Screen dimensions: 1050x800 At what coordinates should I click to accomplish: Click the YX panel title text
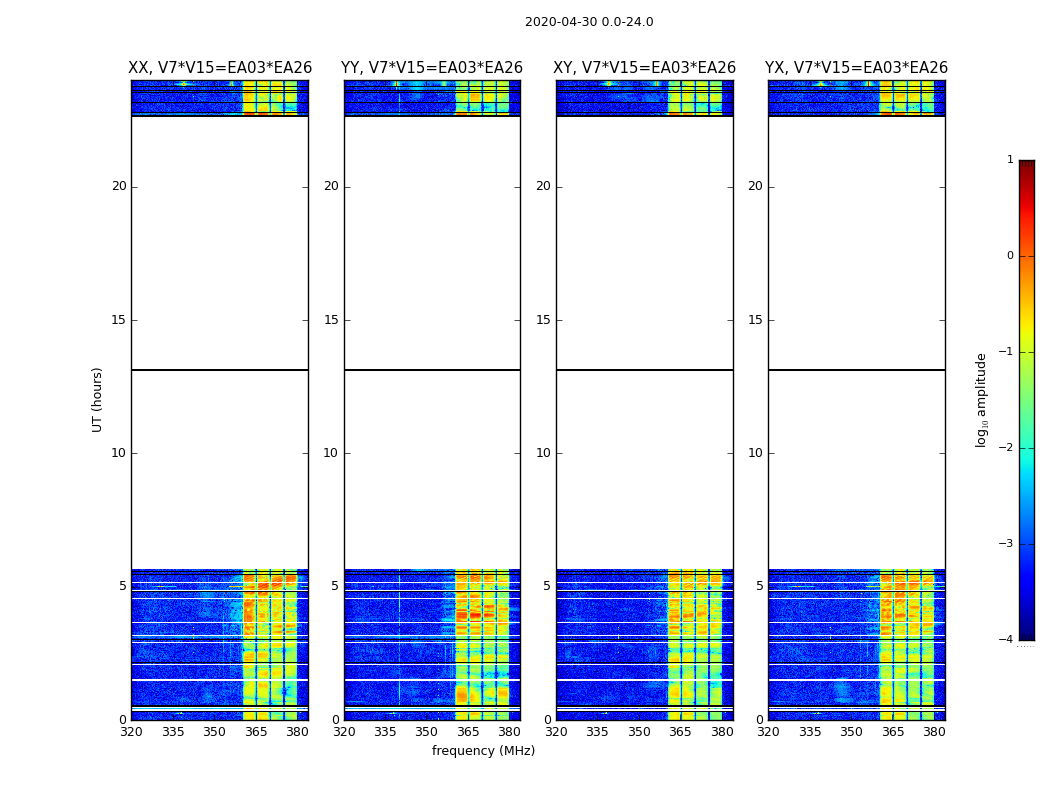(x=856, y=68)
